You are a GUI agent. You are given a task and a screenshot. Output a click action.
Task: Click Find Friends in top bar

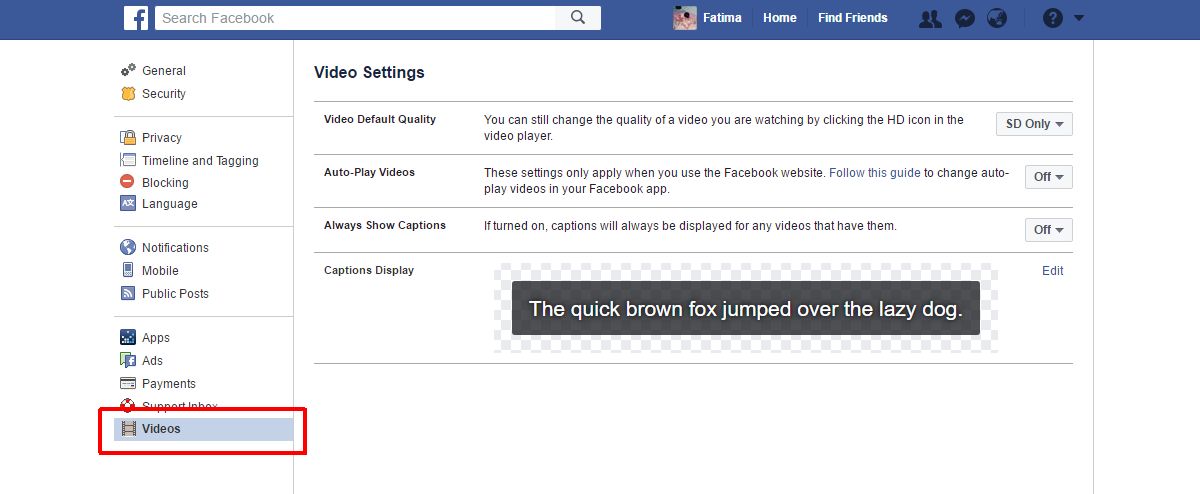pos(852,18)
